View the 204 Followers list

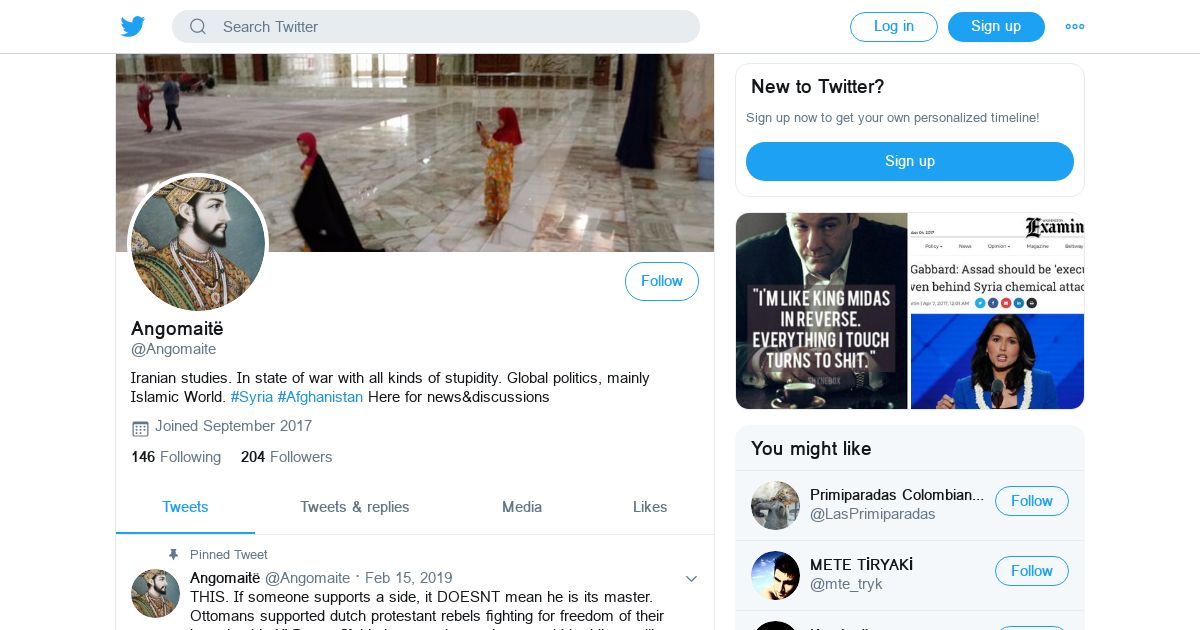pyautogui.click(x=286, y=457)
